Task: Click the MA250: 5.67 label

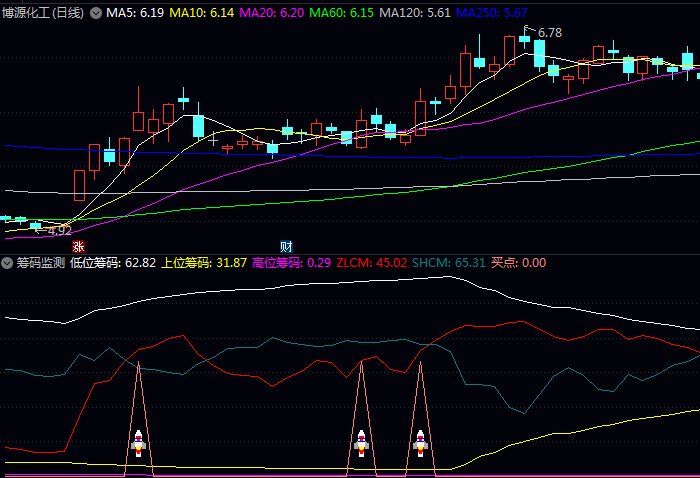Action: point(492,13)
